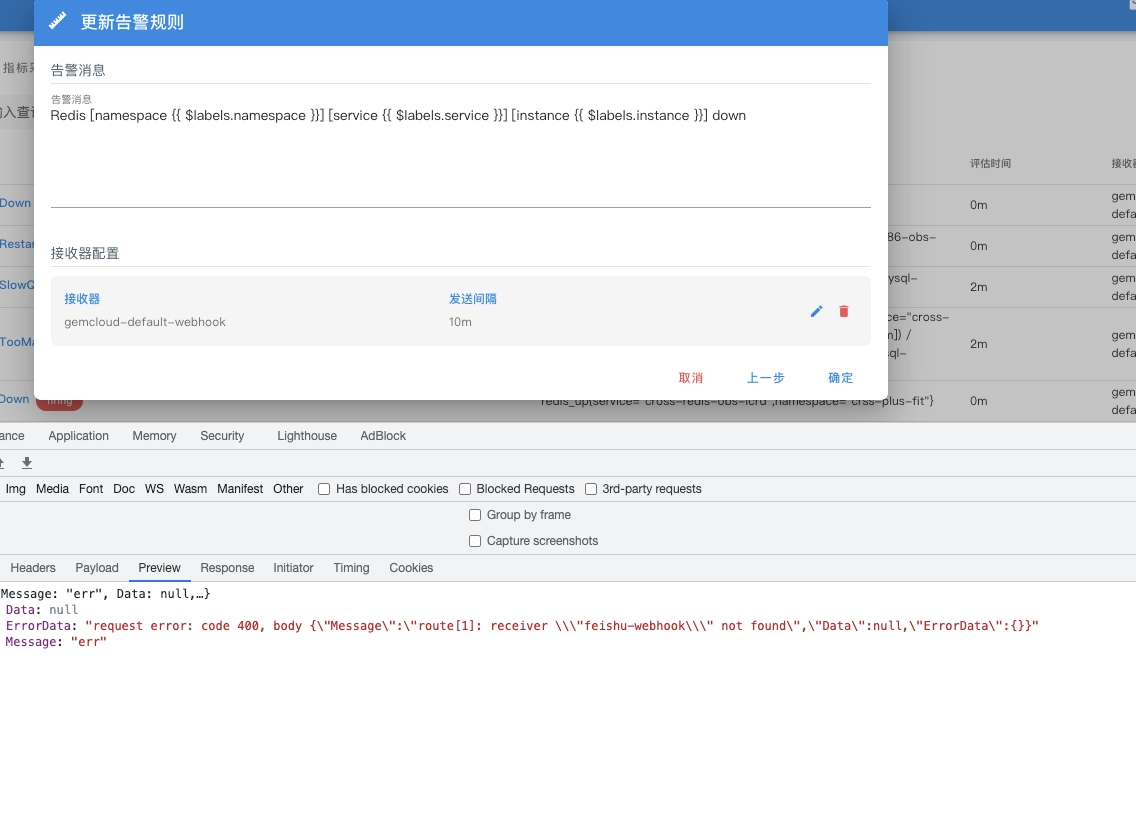Click the 接收器 column header
Image resolution: width=1136 pixels, height=840 pixels.
82,299
